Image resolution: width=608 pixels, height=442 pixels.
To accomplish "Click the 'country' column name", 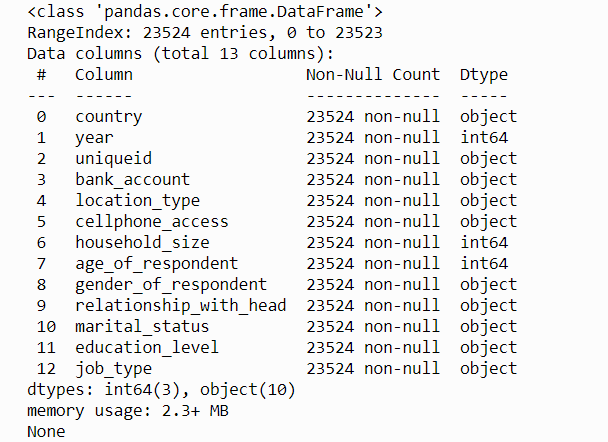I will click(x=109, y=116).
